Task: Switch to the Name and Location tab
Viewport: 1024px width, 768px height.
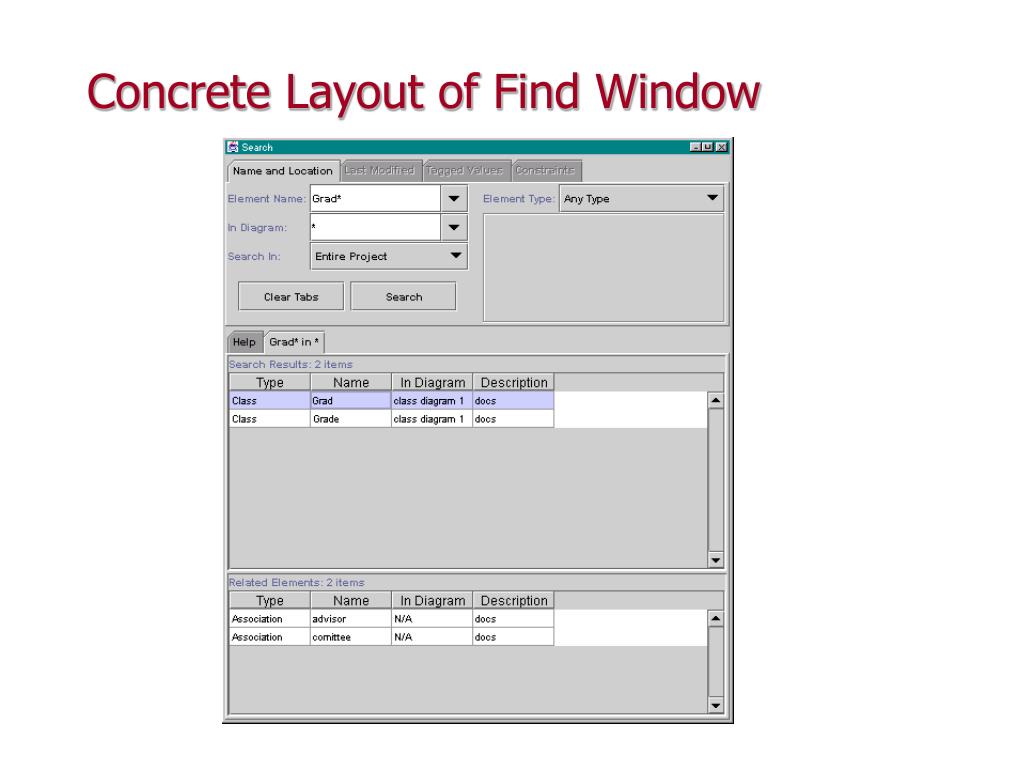Action: [x=283, y=171]
